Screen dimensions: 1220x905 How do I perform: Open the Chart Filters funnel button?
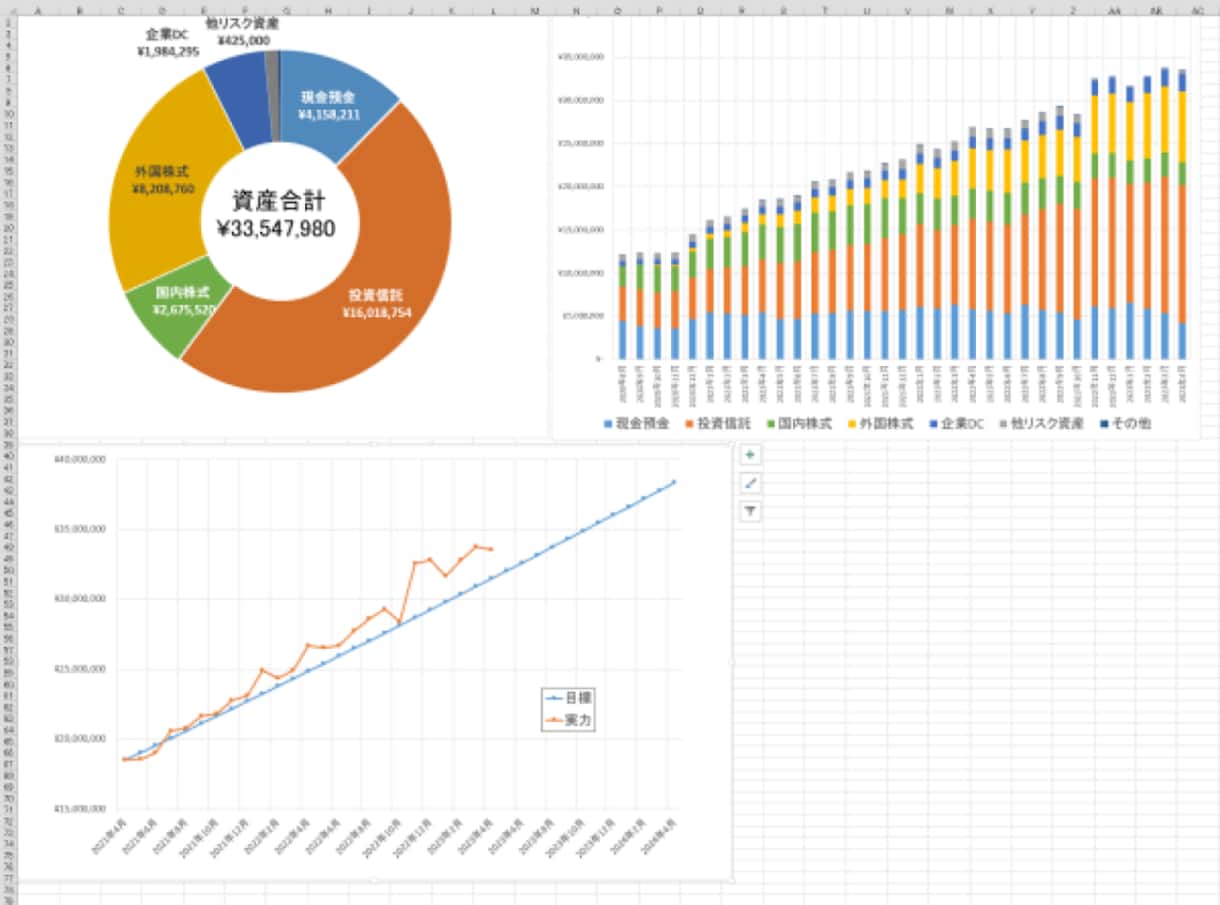point(751,511)
